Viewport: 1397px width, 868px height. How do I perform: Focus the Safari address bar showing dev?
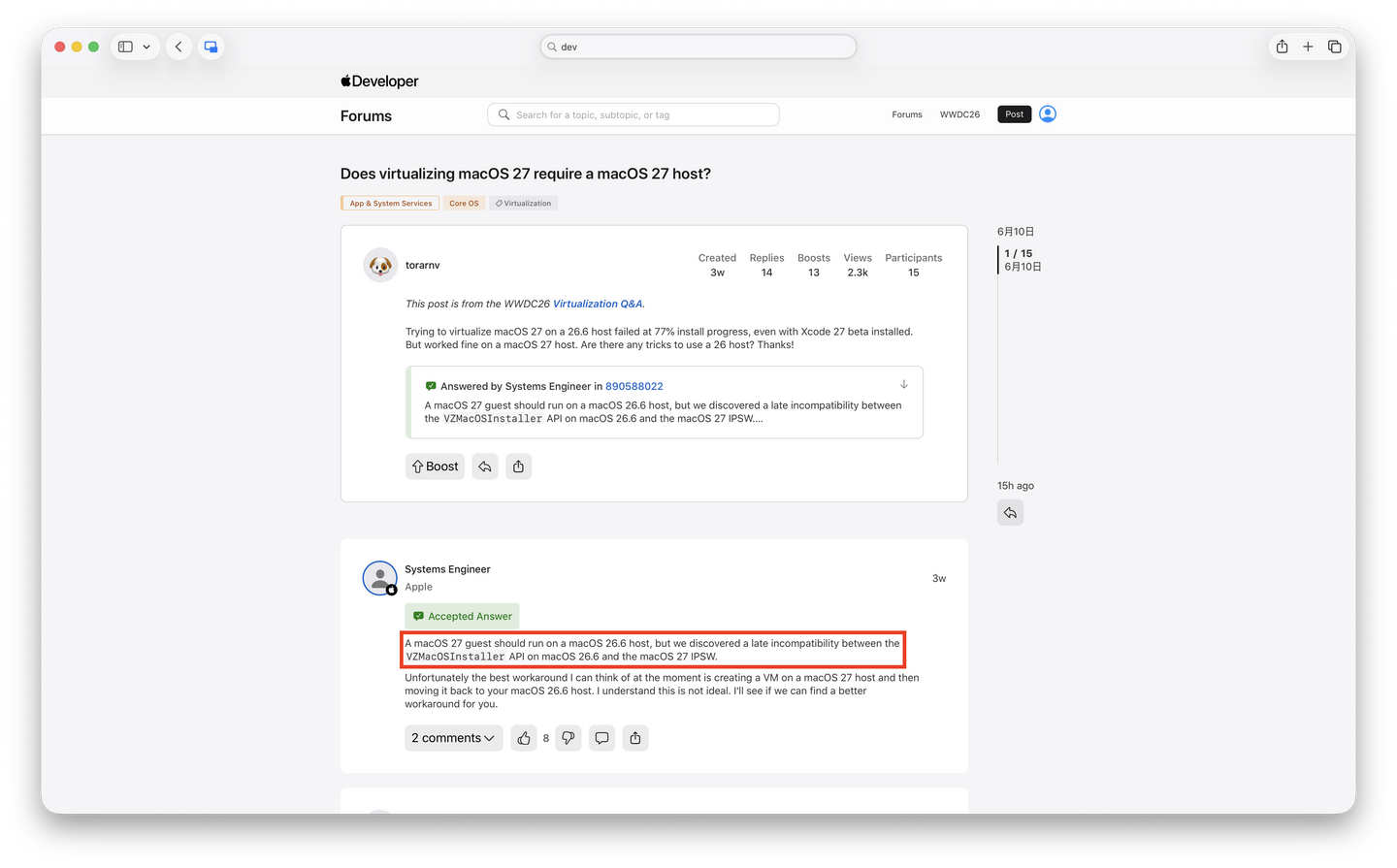[x=698, y=47]
